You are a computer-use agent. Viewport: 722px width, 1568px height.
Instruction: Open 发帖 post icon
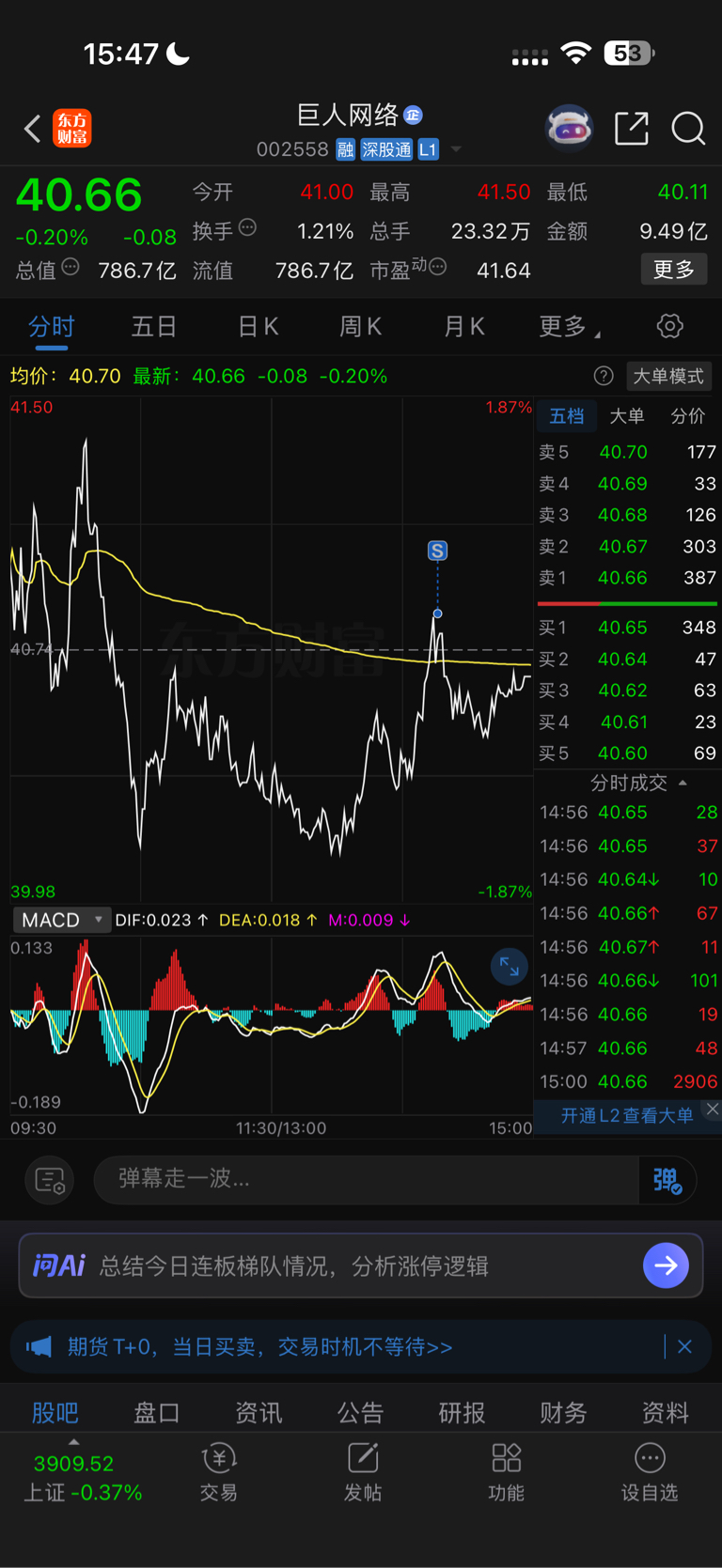coord(363,1472)
